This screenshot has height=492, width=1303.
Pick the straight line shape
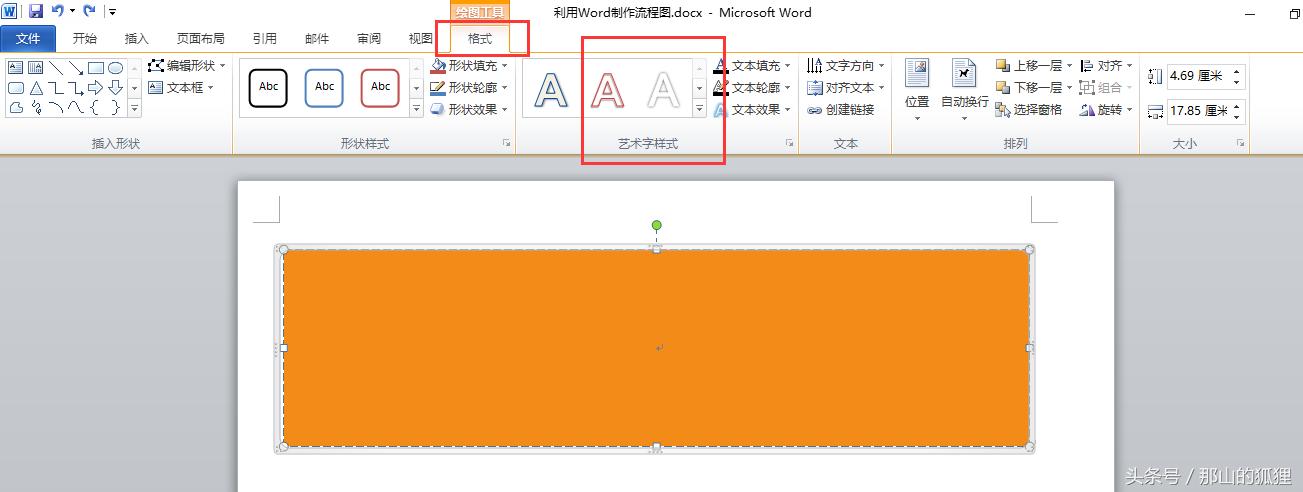pyautogui.click(x=56, y=68)
